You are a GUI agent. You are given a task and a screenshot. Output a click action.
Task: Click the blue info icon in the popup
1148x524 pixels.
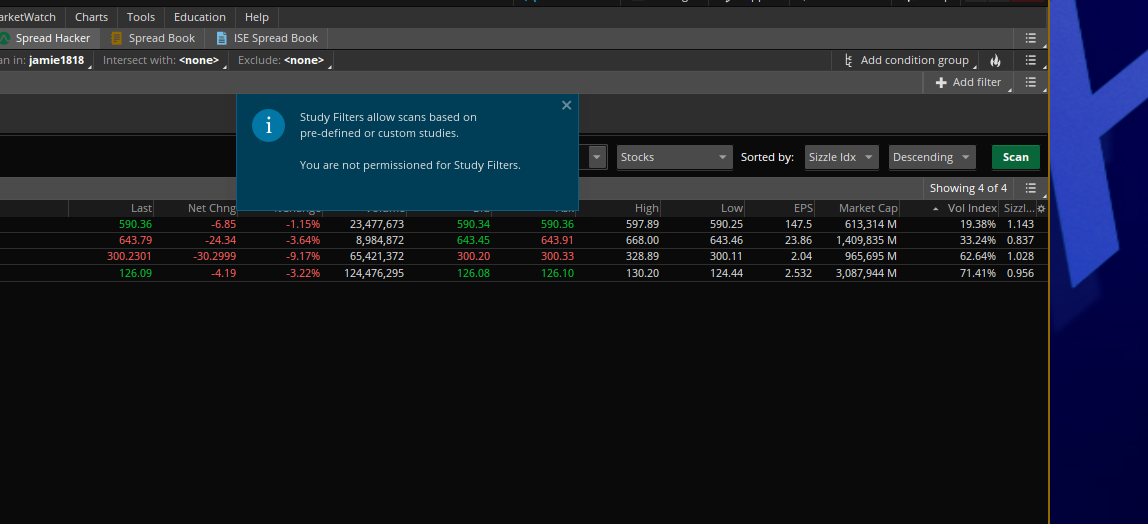point(268,126)
